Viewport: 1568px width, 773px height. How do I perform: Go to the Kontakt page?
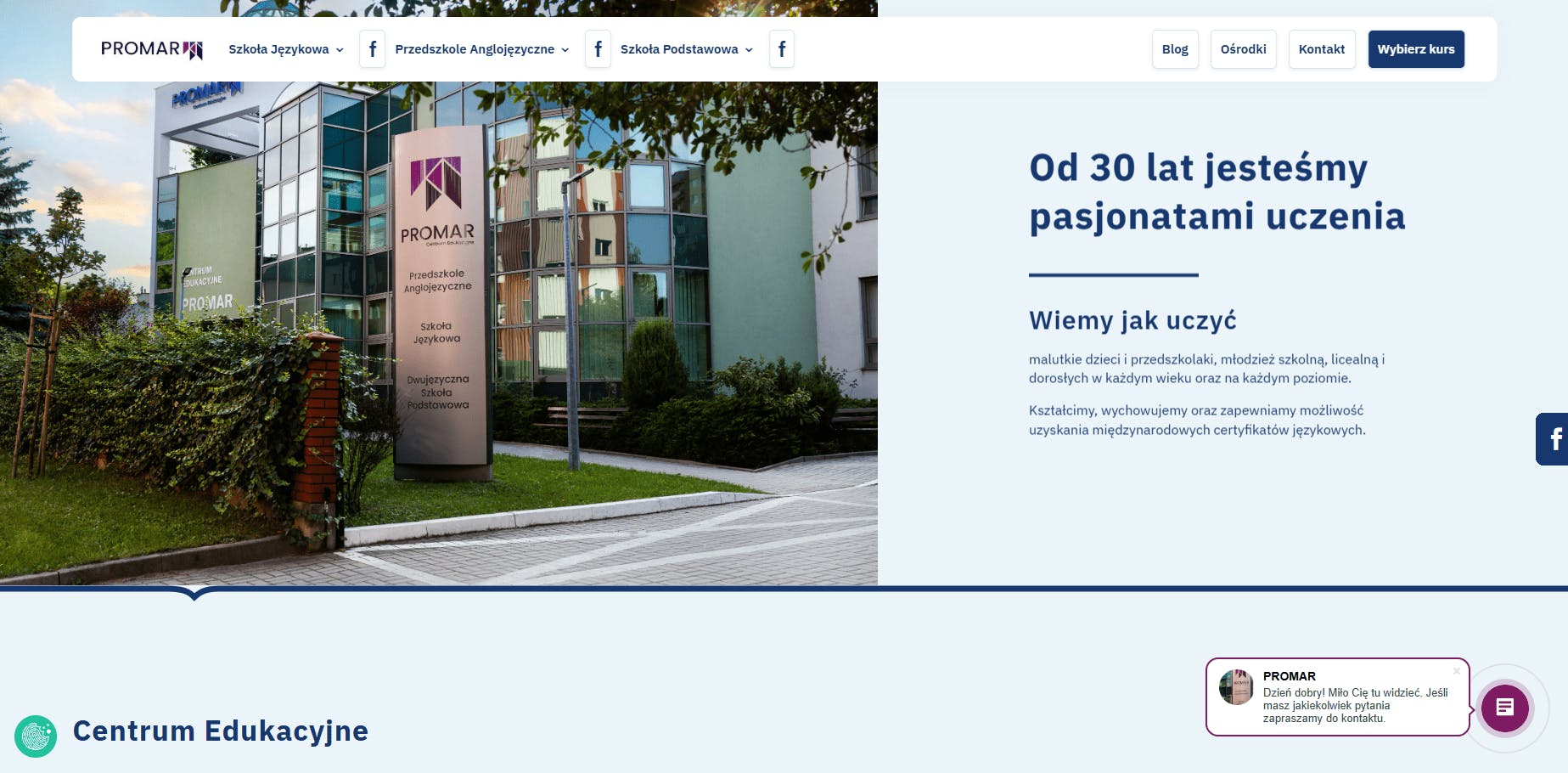click(1321, 48)
